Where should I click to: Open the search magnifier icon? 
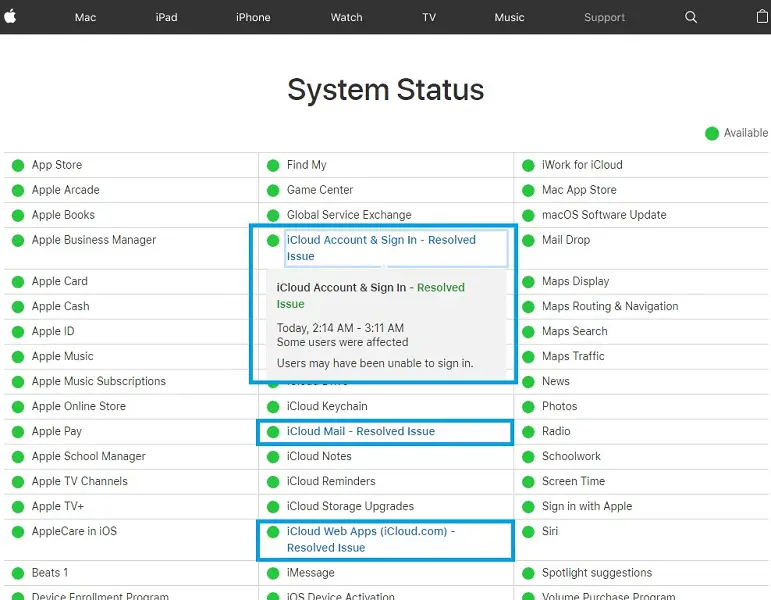(691, 17)
